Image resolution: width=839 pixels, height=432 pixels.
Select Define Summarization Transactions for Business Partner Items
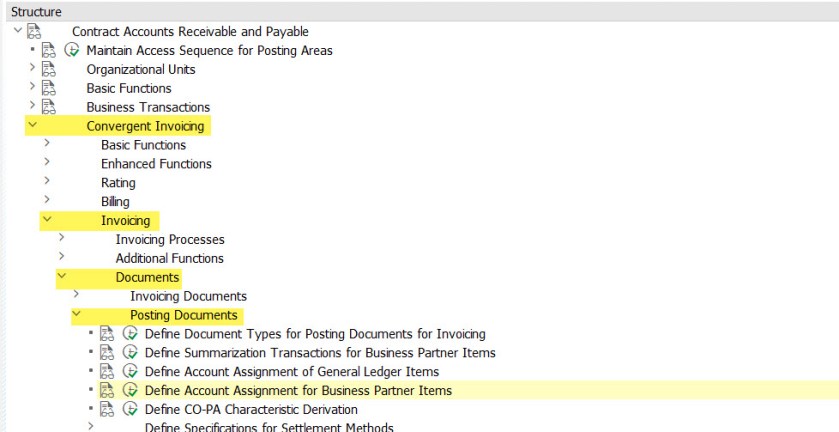tap(320, 353)
